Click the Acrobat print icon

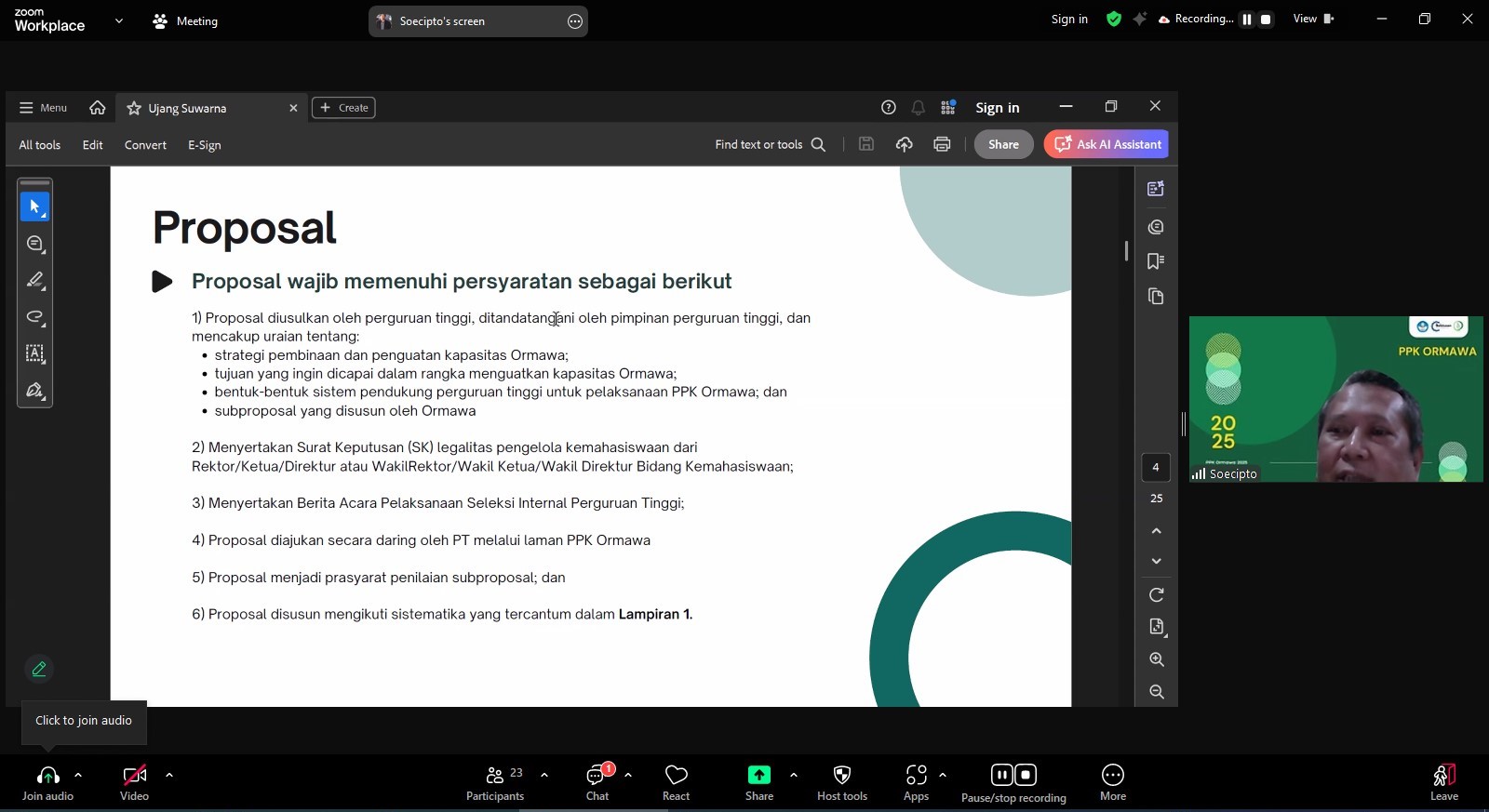pos(942,144)
